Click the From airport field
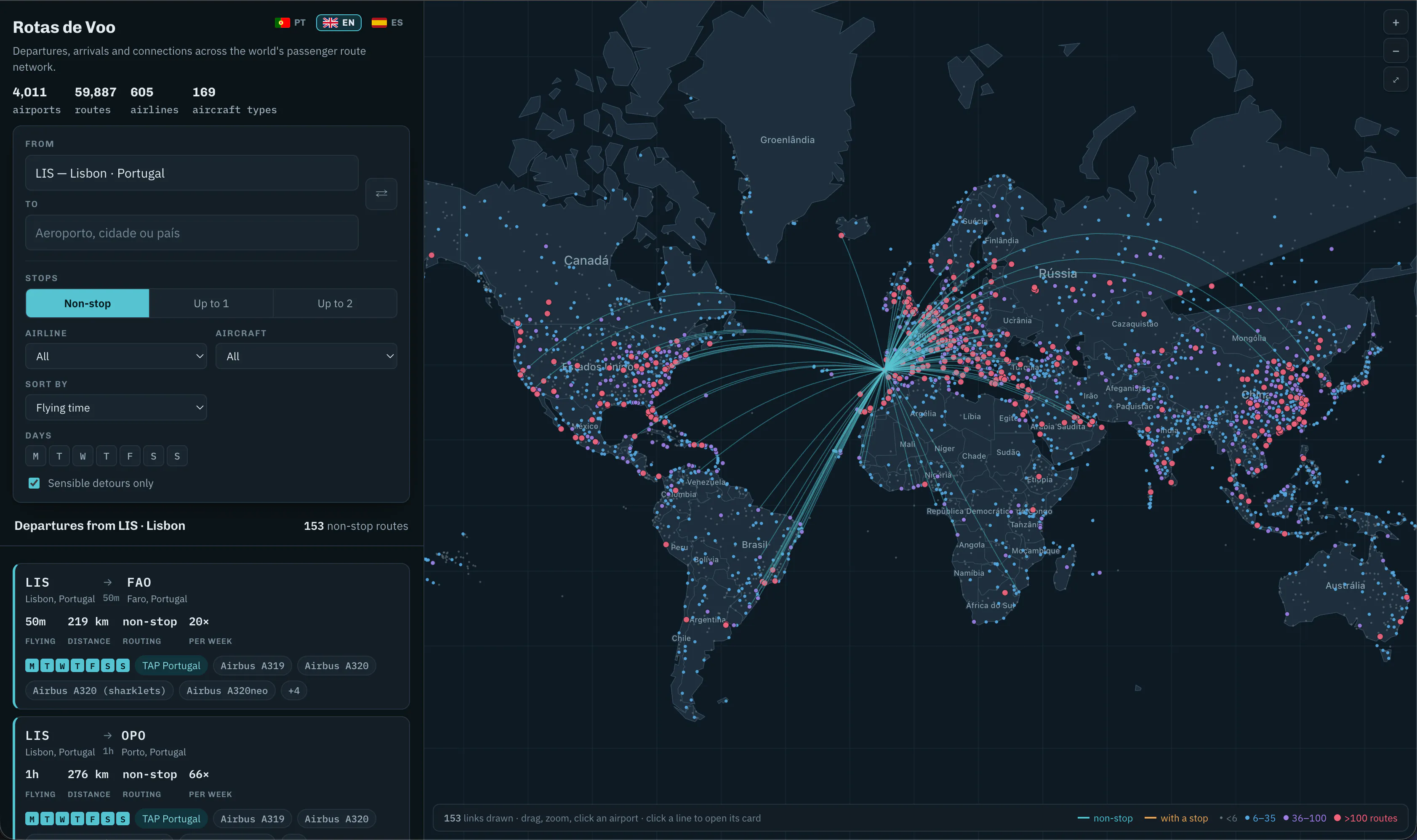This screenshot has width=1417, height=840. (192, 173)
